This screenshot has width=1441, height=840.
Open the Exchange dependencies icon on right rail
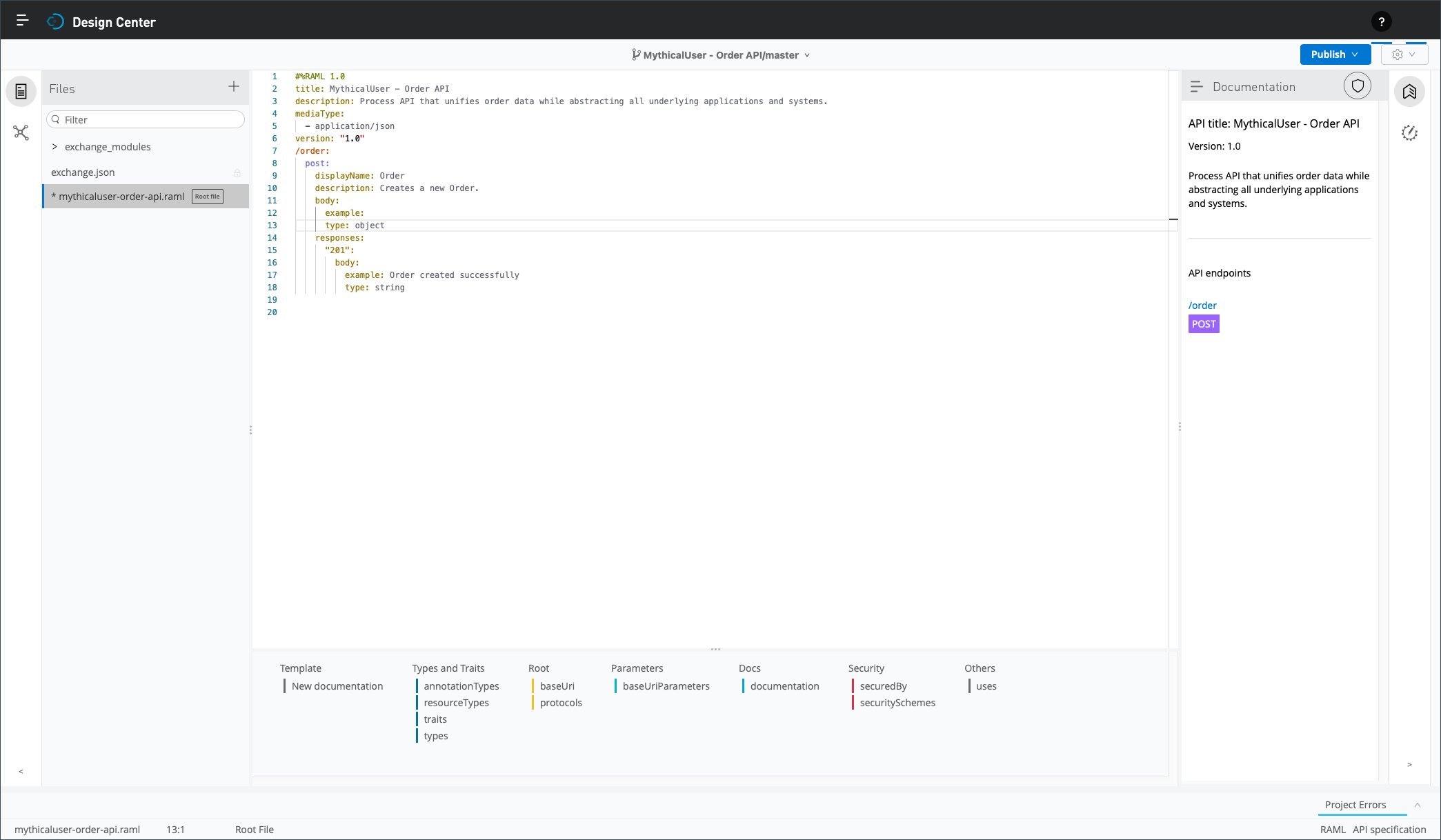(x=1409, y=91)
